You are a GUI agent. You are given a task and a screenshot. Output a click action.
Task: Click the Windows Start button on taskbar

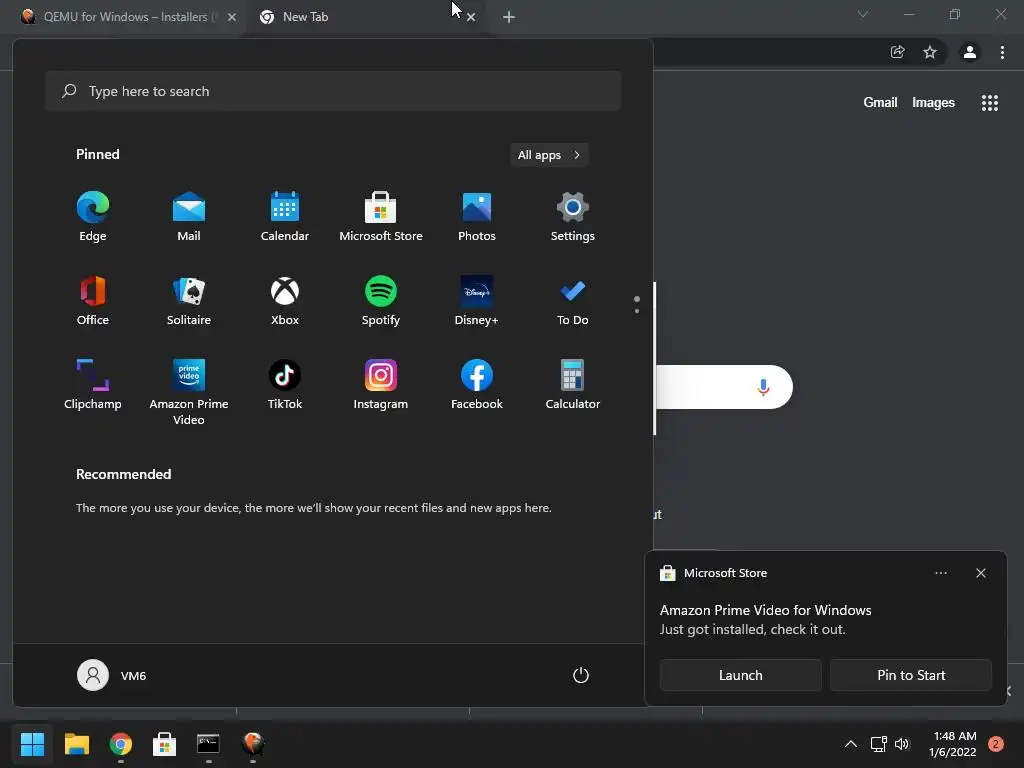[32, 744]
